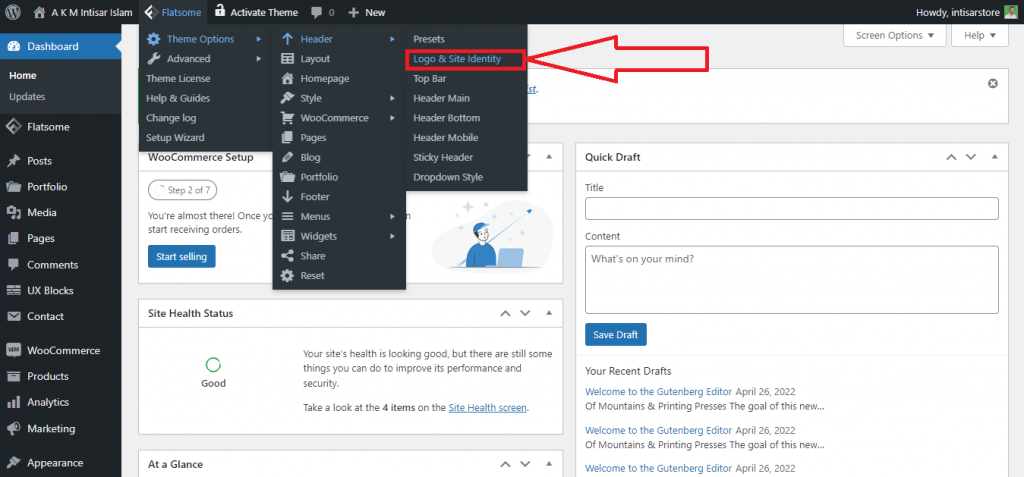Click the Quick Draft Title field
The height and width of the screenshot is (477, 1024).
[792, 208]
